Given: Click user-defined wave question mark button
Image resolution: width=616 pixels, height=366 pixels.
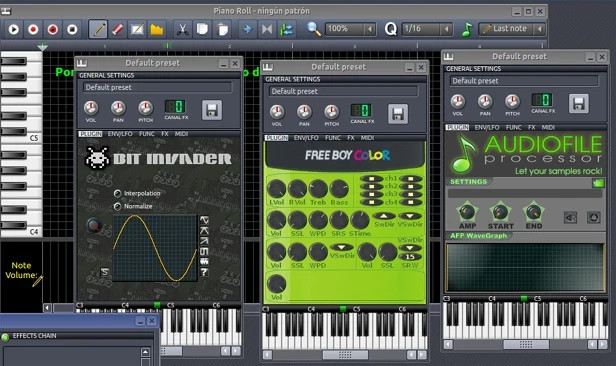Looking at the screenshot, I should point(204,272).
